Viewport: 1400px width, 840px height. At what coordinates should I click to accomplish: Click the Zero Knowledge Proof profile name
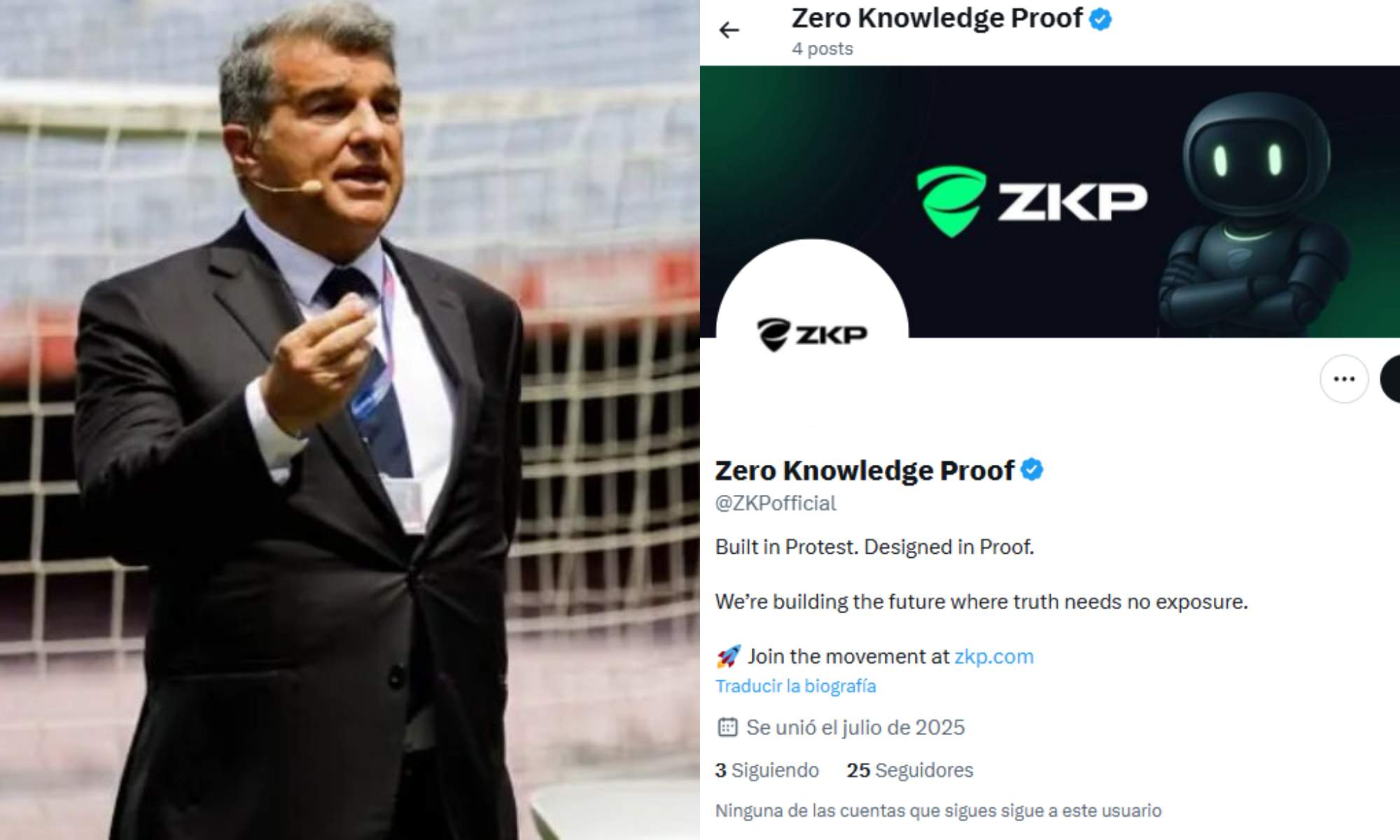(864, 470)
